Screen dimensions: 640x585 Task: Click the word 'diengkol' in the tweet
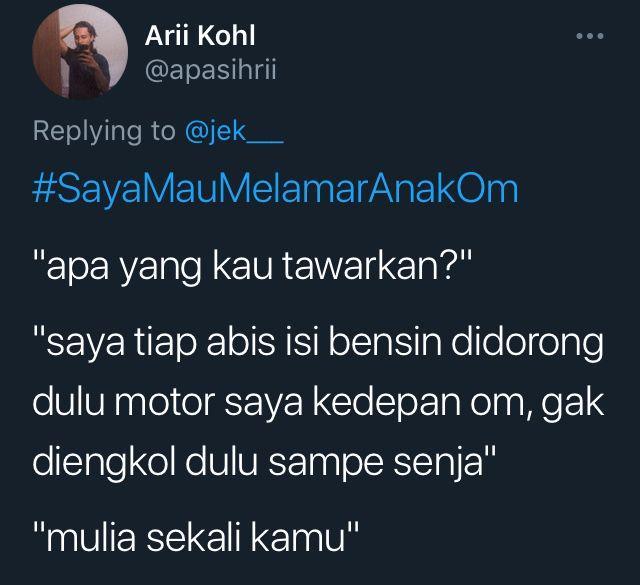tap(104, 463)
